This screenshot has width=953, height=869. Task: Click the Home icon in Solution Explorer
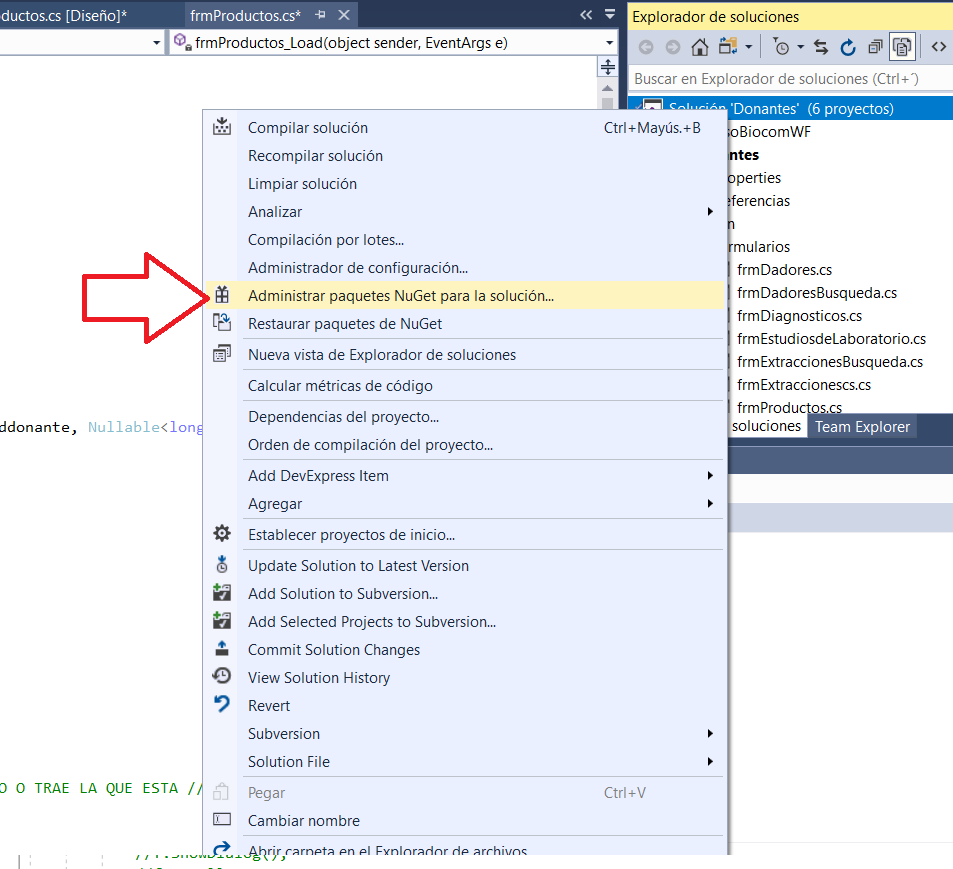[x=700, y=47]
